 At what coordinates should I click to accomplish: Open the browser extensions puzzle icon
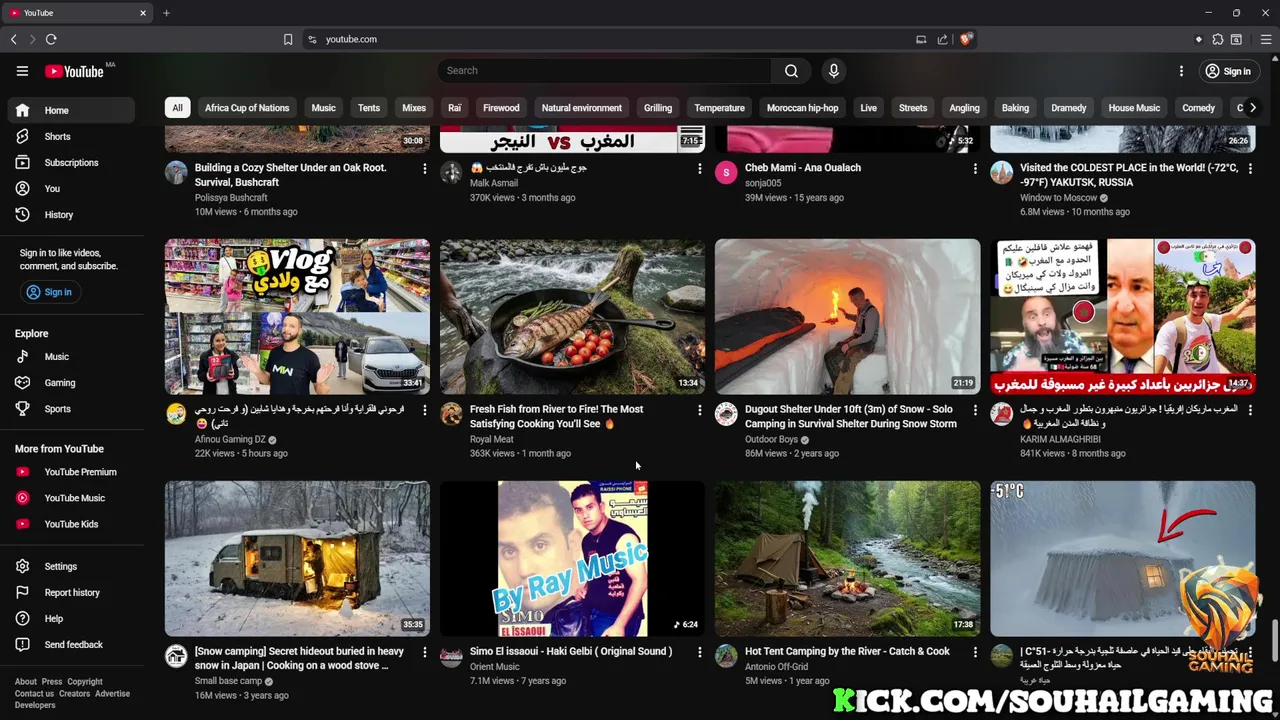click(1218, 39)
